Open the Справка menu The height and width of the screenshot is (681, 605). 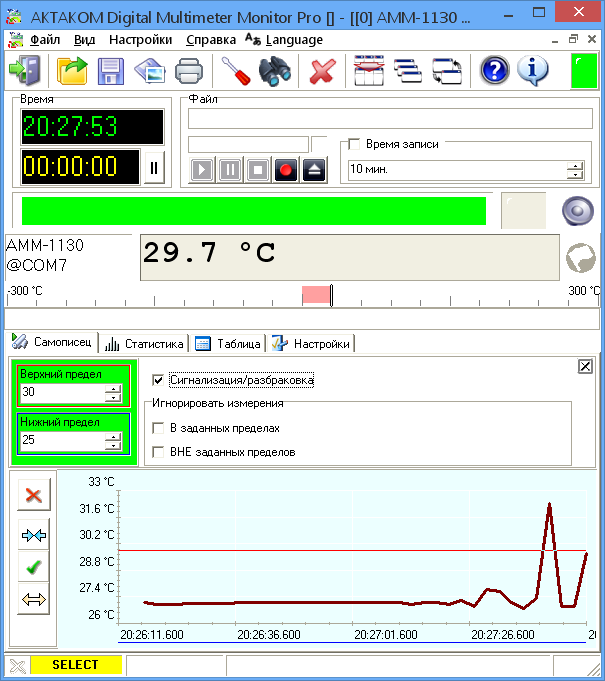point(211,40)
